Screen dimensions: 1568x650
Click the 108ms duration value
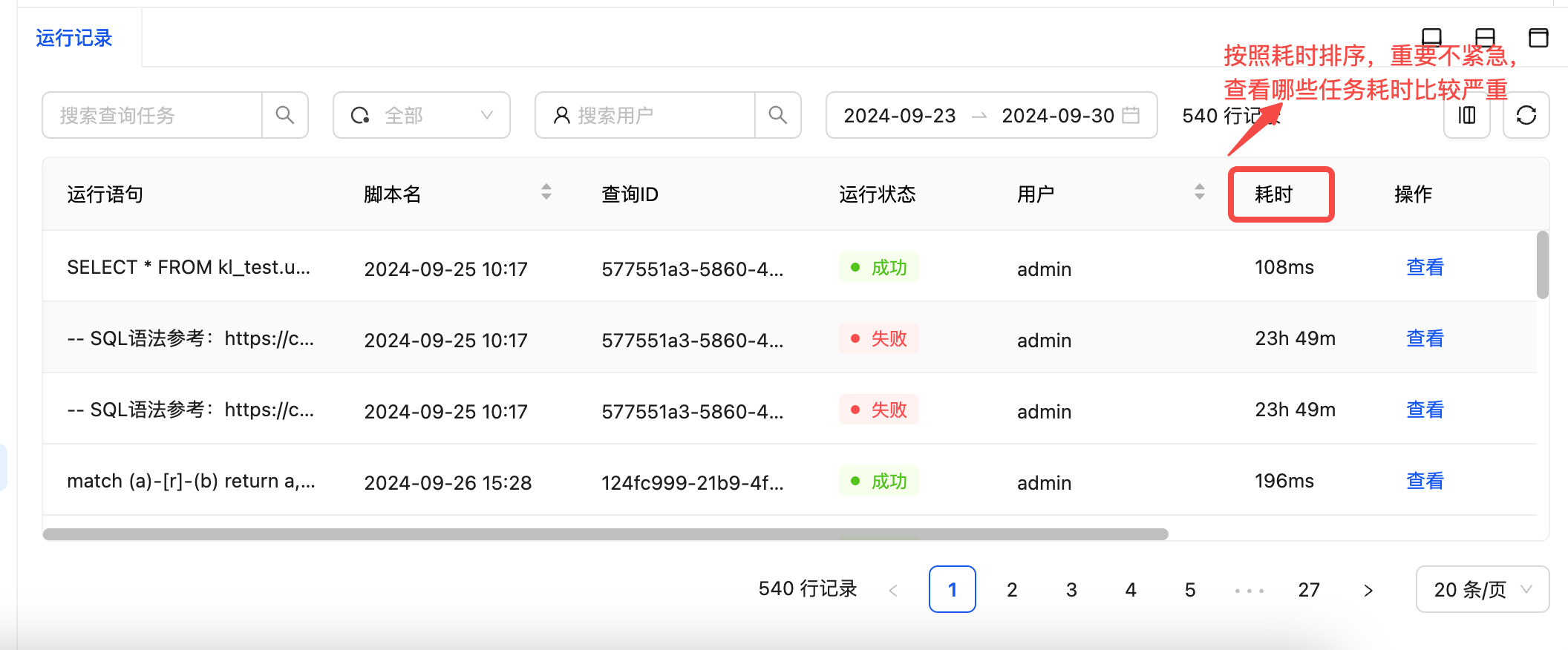click(x=1284, y=267)
